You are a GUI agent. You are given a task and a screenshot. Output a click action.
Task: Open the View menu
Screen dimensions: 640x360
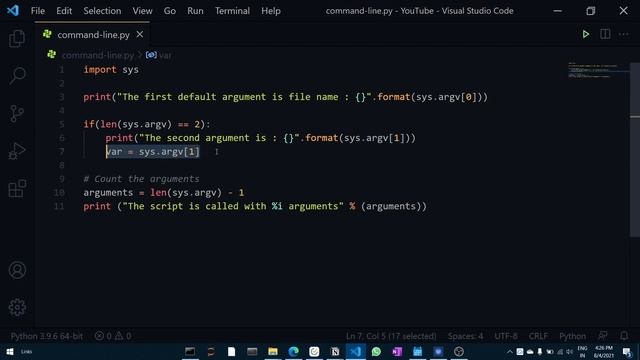click(x=142, y=11)
